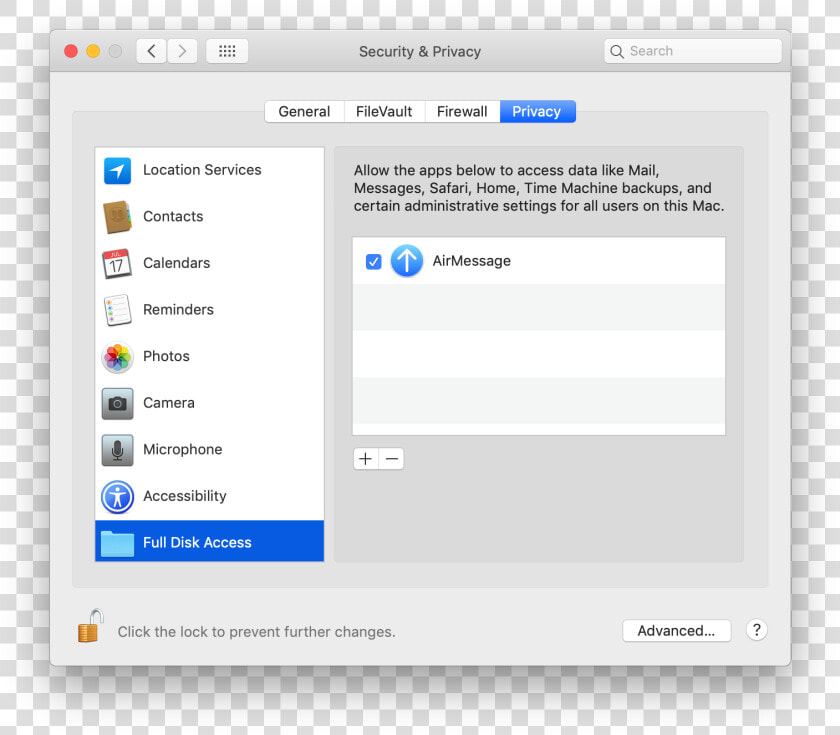Open help with the question mark button
This screenshot has width=840, height=735.
coord(756,630)
